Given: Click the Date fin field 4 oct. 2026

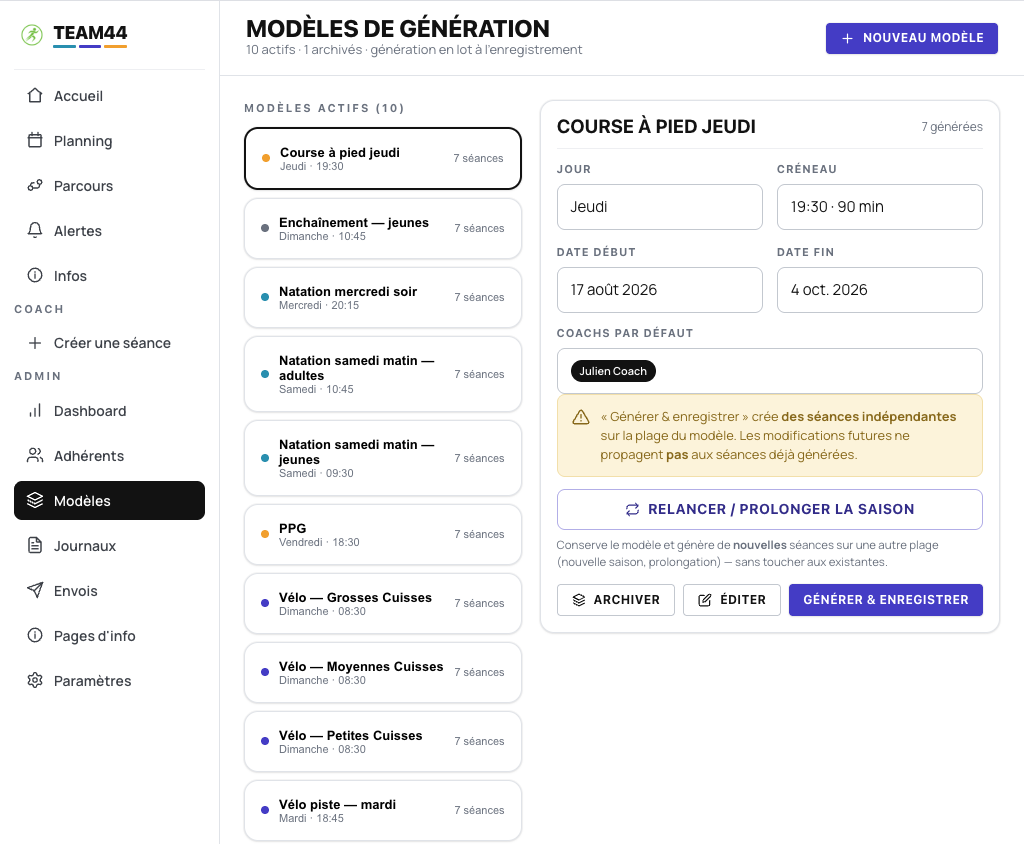Looking at the screenshot, I should pos(879,290).
